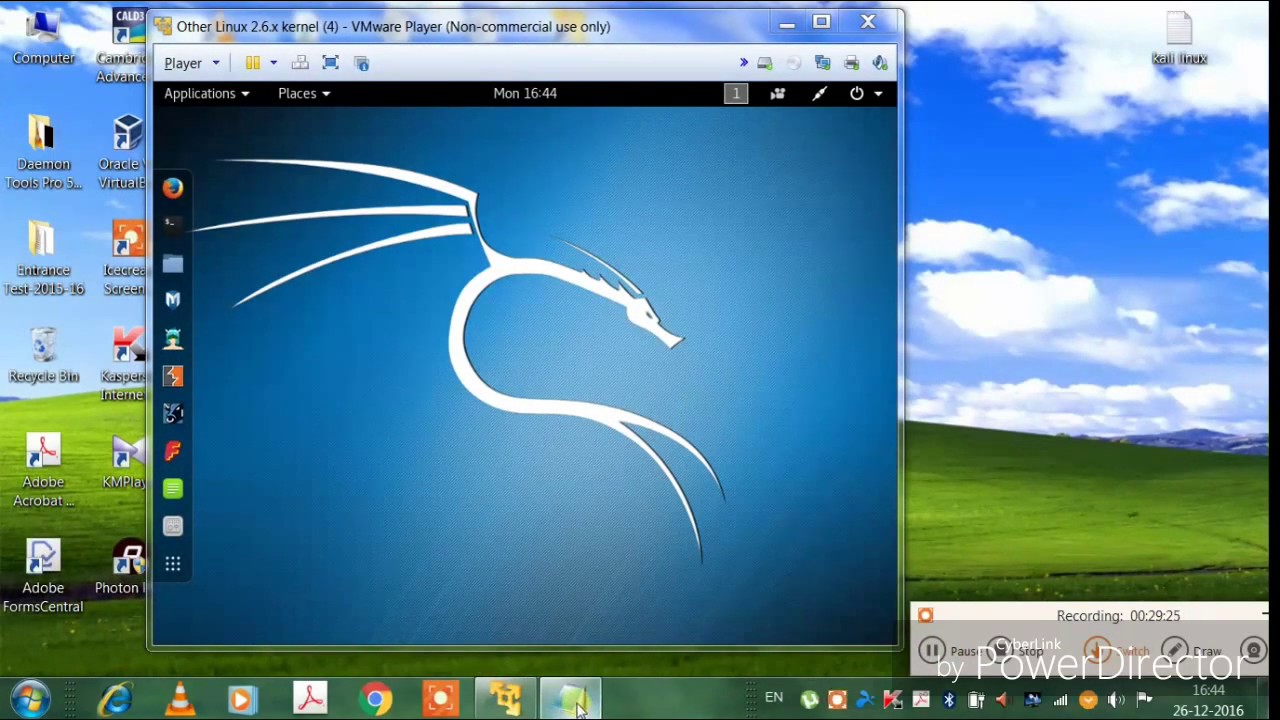Open the Action Center flag icon

pos(1144,699)
